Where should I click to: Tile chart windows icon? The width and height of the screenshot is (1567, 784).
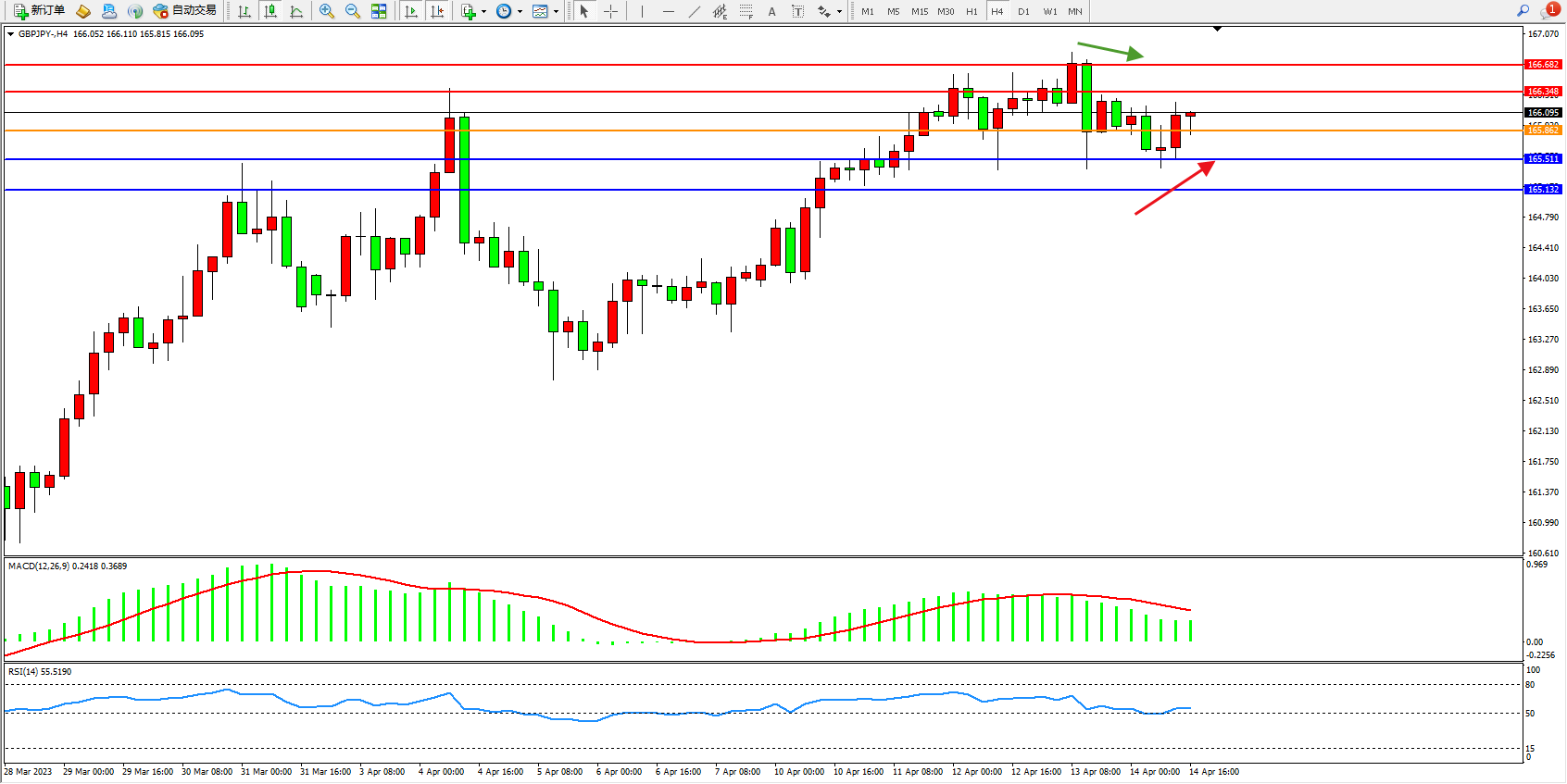pyautogui.click(x=379, y=11)
